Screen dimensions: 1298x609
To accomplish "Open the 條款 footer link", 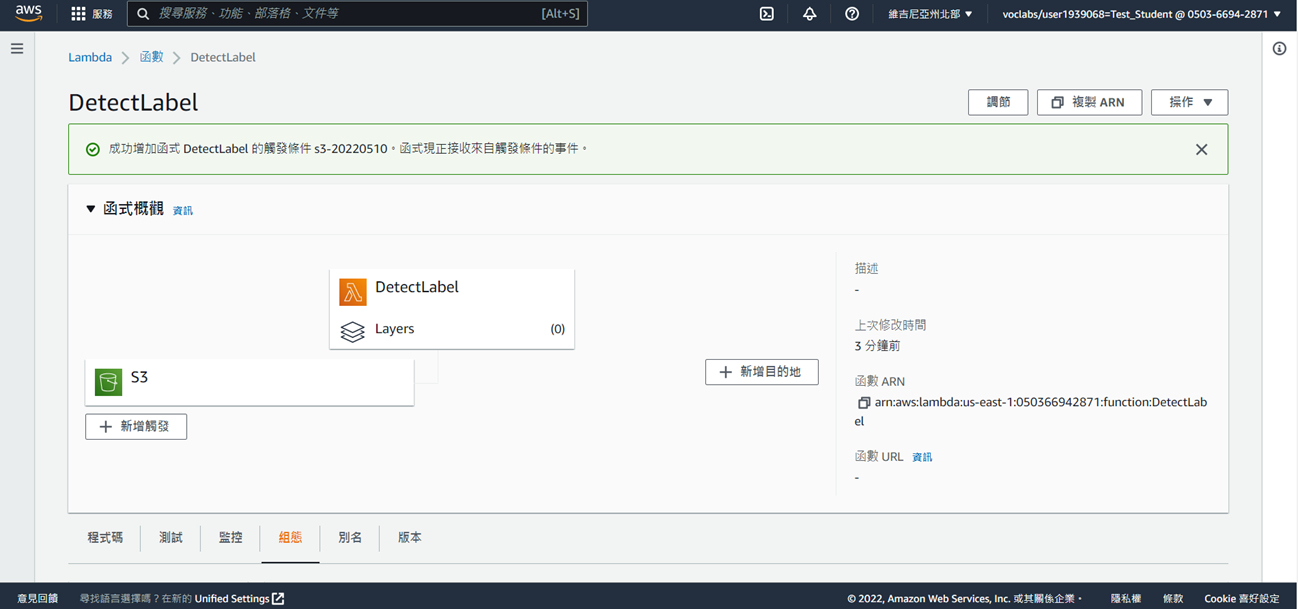I will (1173, 598).
